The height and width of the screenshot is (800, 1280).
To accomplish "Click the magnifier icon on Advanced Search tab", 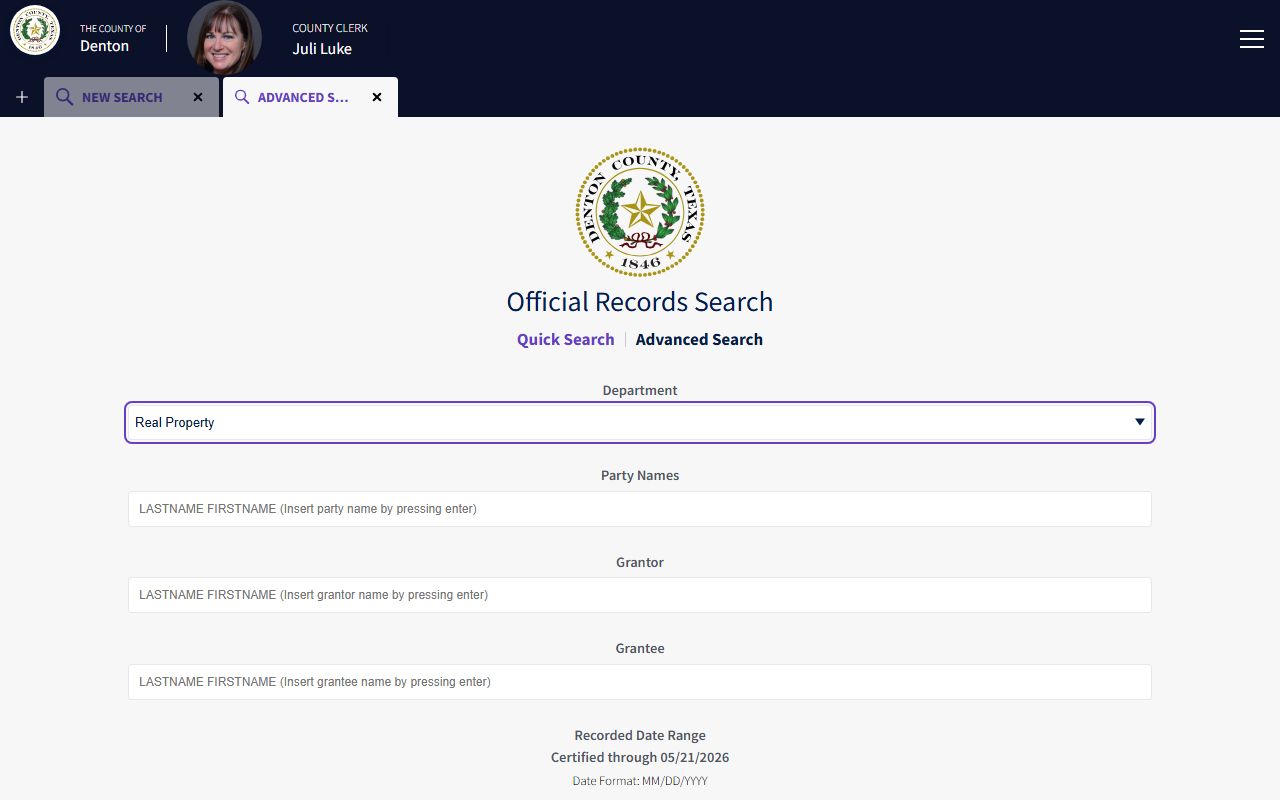I will point(241,97).
